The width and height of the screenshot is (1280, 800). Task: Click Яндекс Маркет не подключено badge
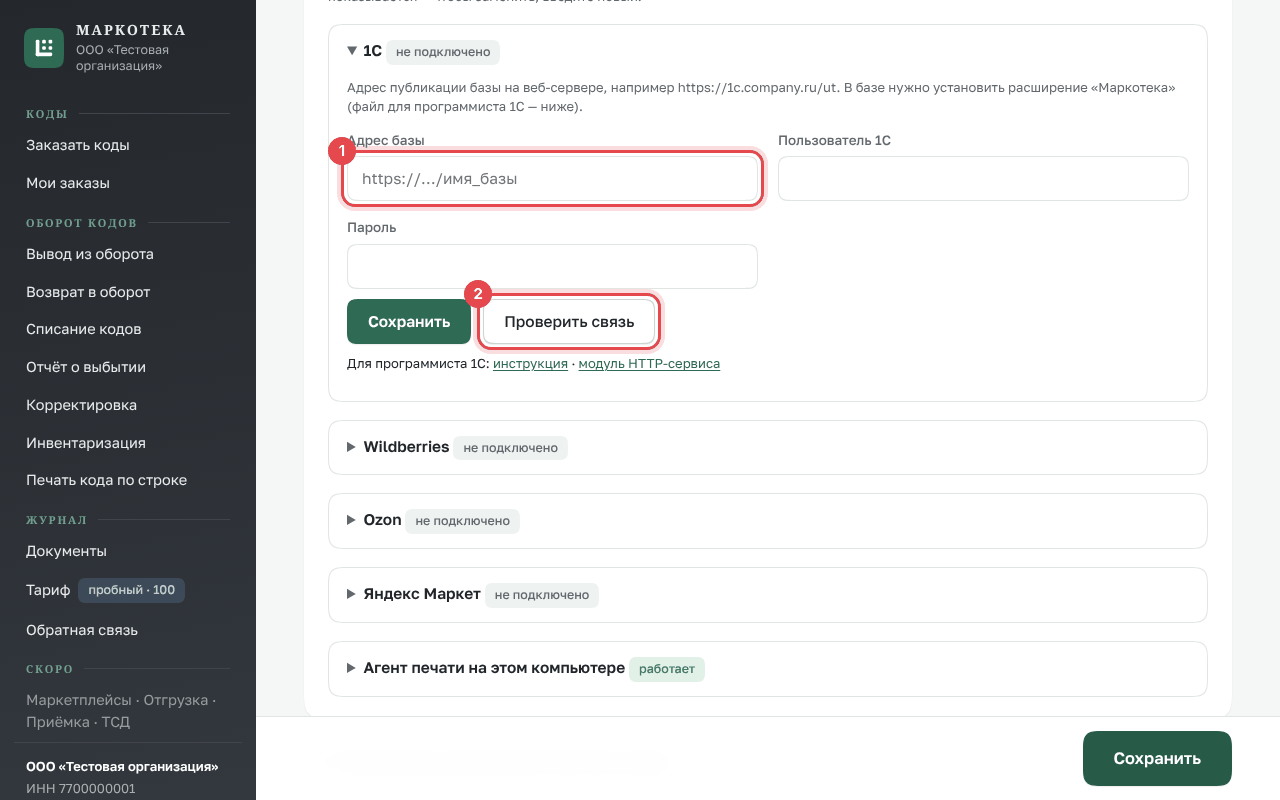541,595
